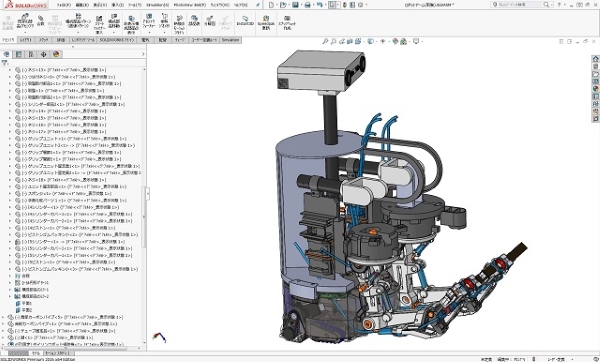Click the Edit Appearance color ball icon
This screenshot has width=600, height=362.
point(395,41)
